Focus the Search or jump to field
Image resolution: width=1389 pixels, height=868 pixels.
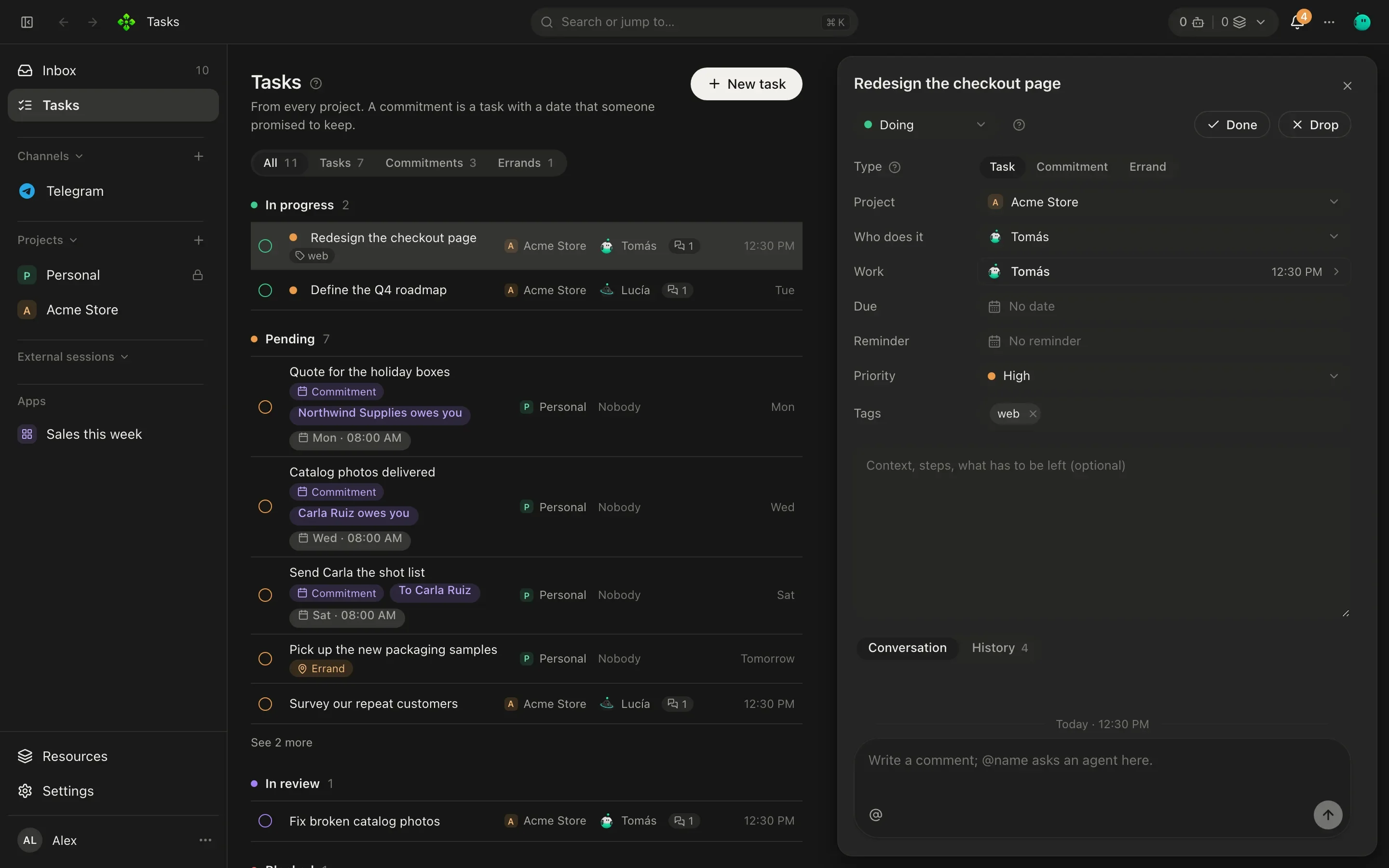[694, 22]
